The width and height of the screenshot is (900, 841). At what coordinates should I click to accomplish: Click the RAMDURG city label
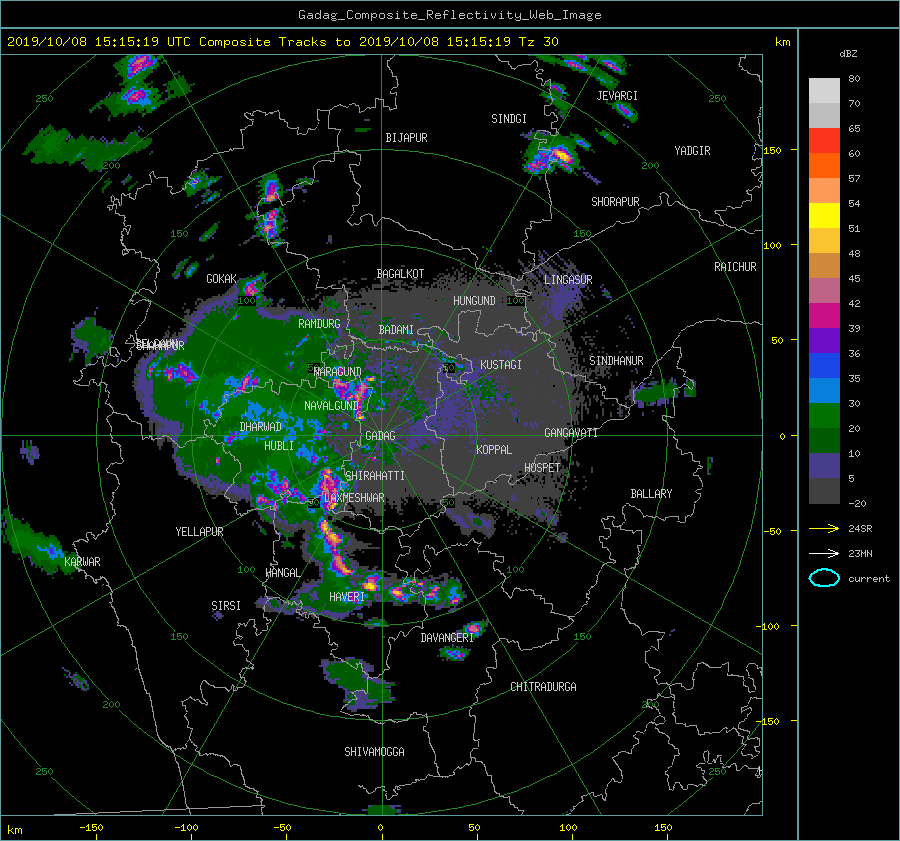319,324
